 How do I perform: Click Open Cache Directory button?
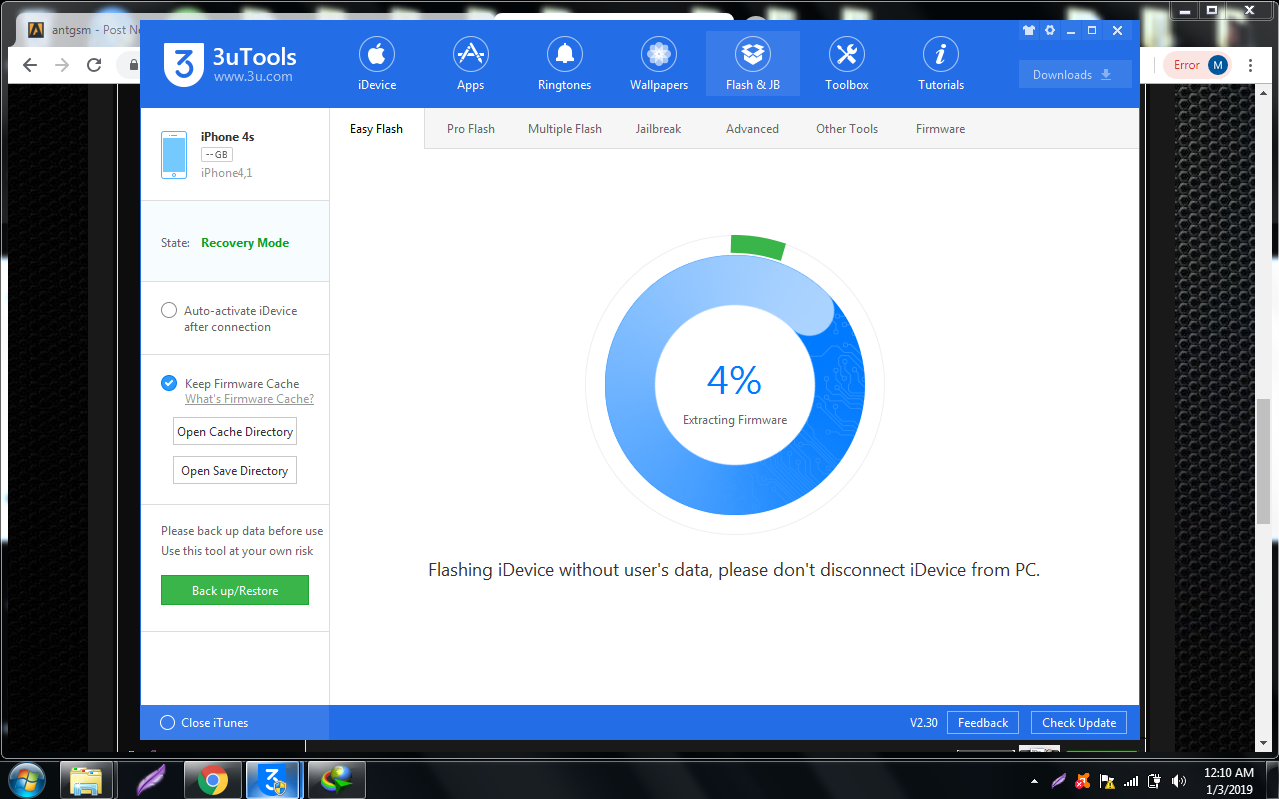click(235, 432)
